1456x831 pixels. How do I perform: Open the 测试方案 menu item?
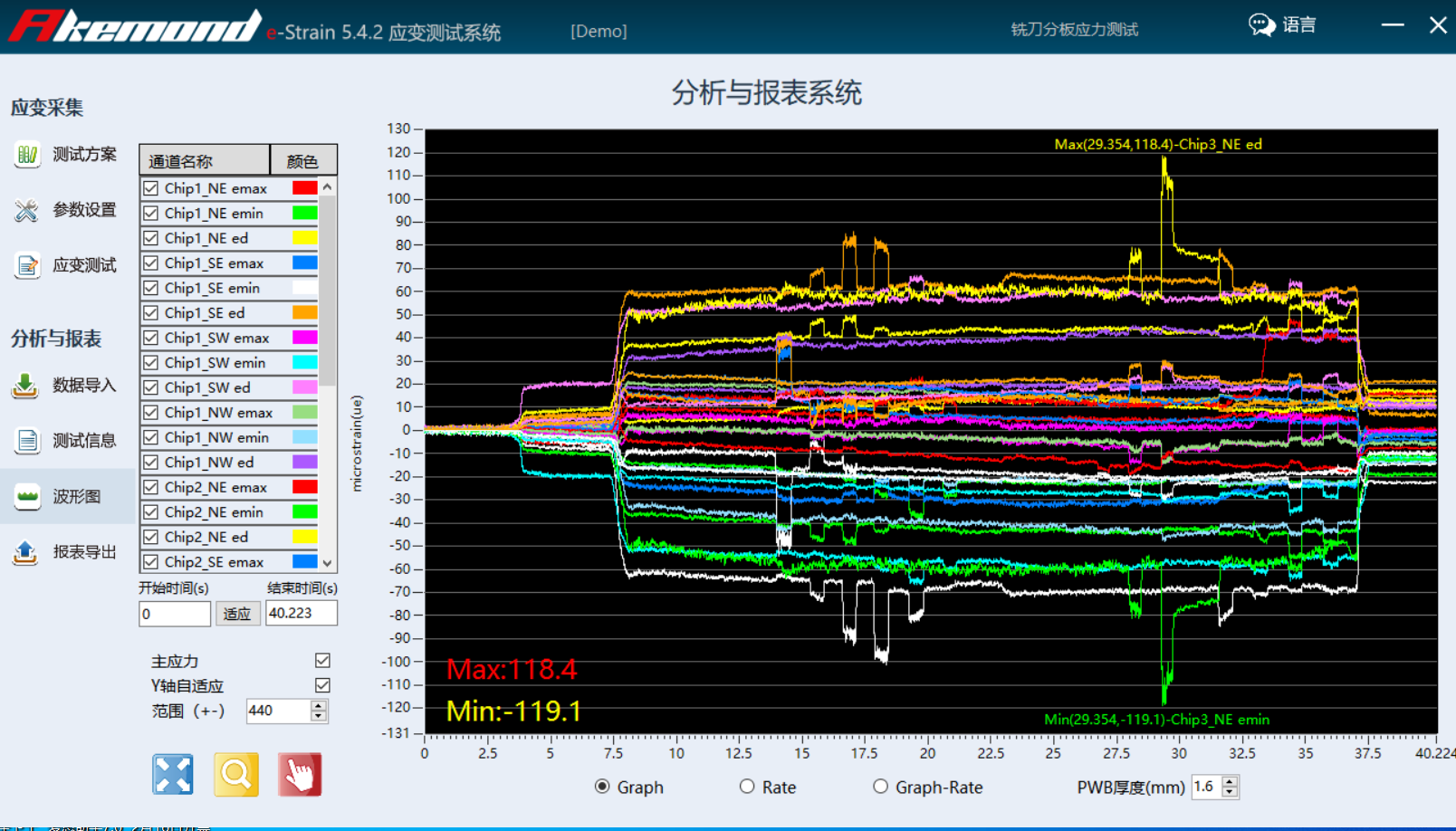click(x=84, y=155)
